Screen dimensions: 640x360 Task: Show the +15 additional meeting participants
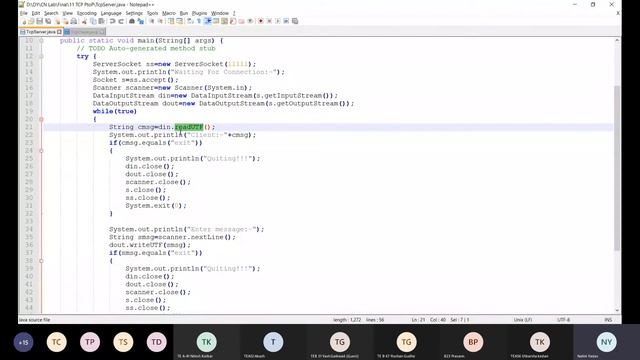coord(23,342)
